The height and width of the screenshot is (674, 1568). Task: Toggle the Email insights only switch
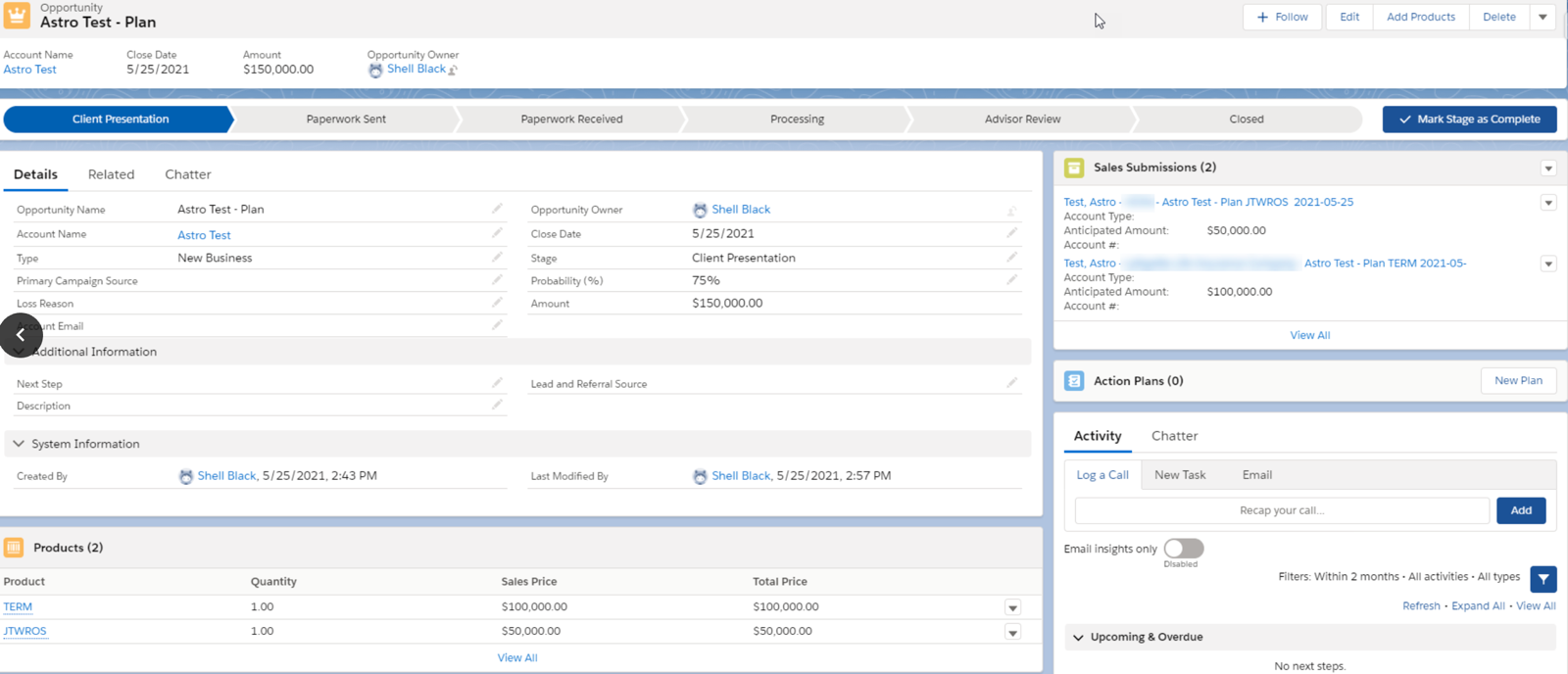(x=1183, y=549)
